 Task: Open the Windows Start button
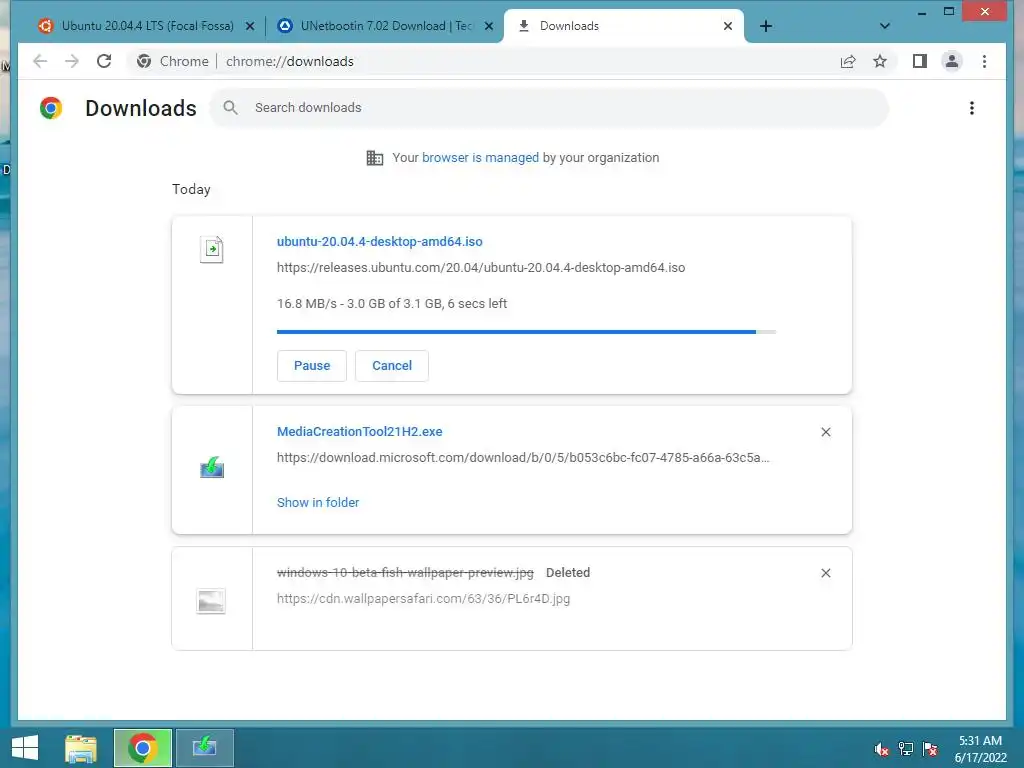click(25, 748)
